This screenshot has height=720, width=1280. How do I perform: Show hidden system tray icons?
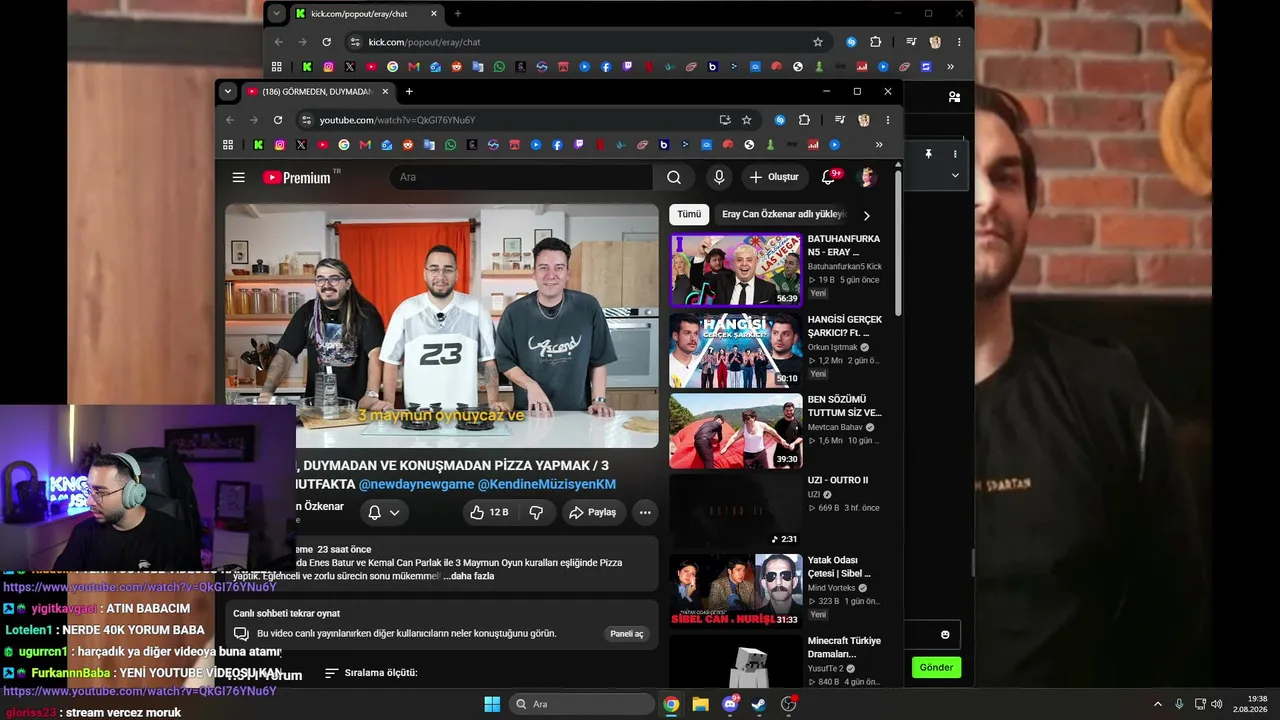pos(1158,704)
